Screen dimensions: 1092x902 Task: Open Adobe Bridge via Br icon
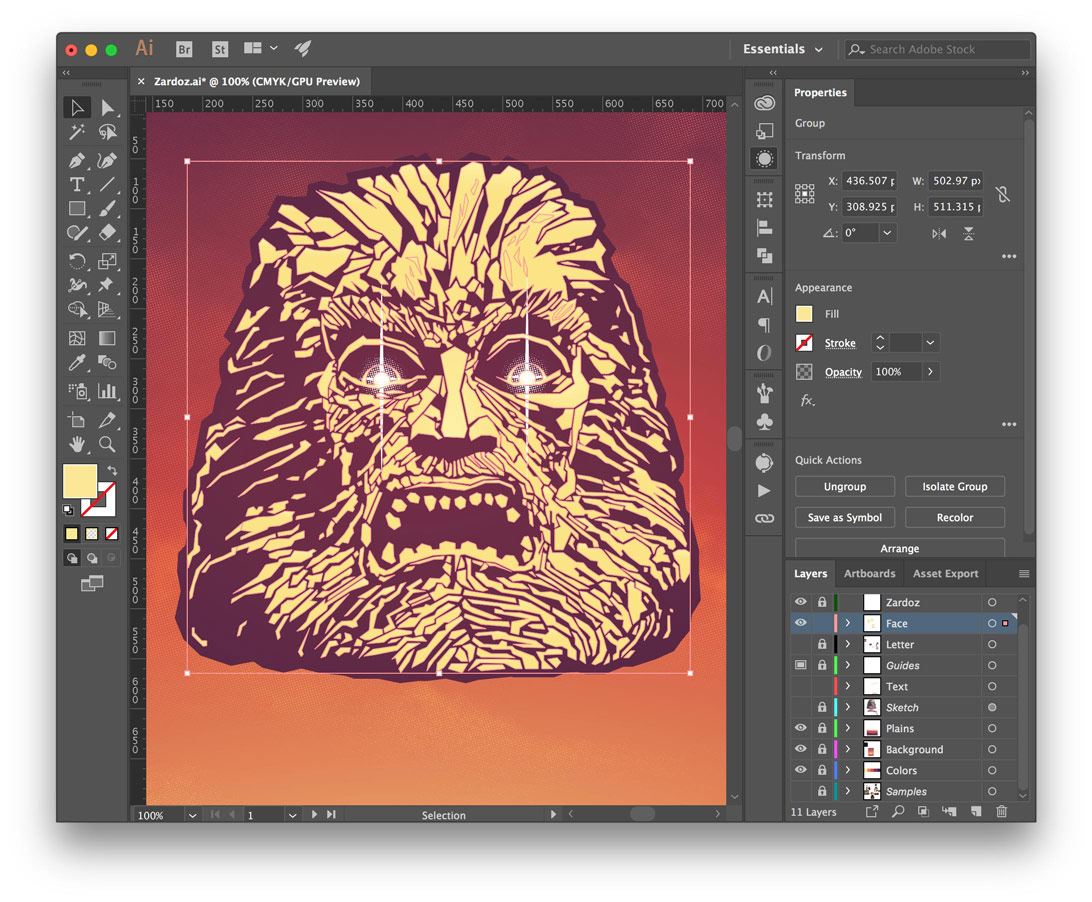tap(184, 49)
